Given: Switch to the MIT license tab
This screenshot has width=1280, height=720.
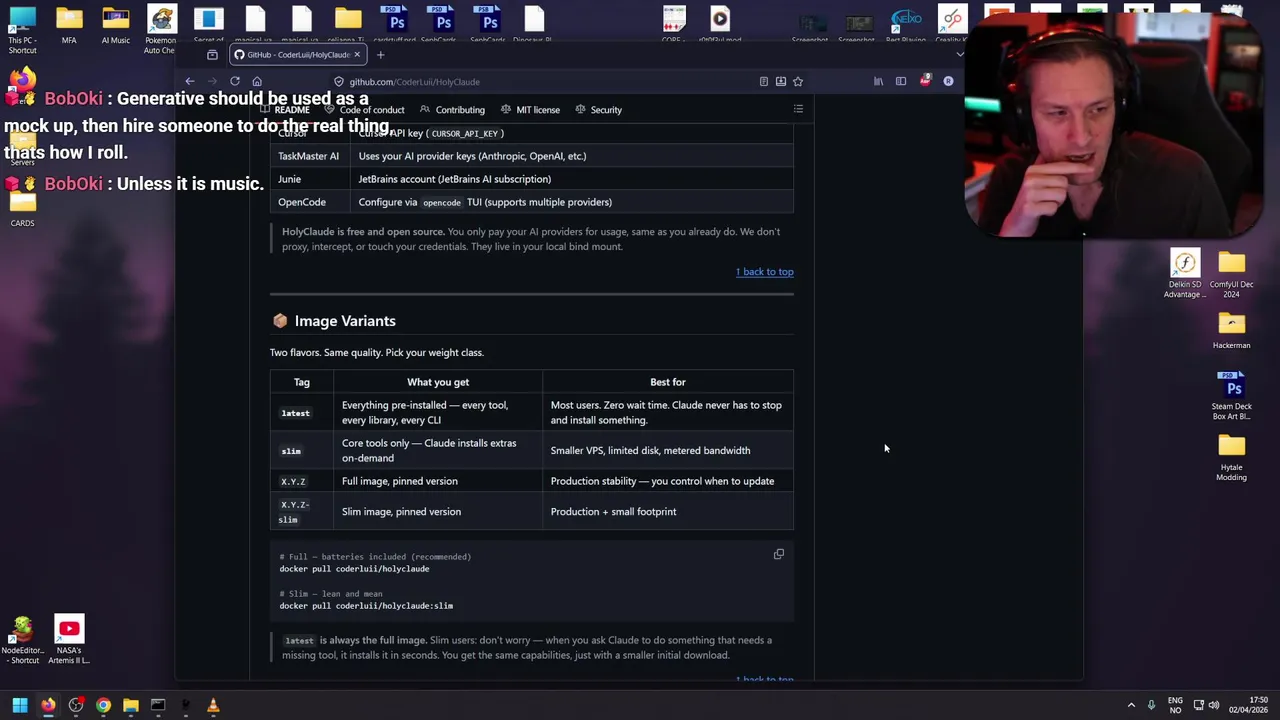Looking at the screenshot, I should [531, 110].
